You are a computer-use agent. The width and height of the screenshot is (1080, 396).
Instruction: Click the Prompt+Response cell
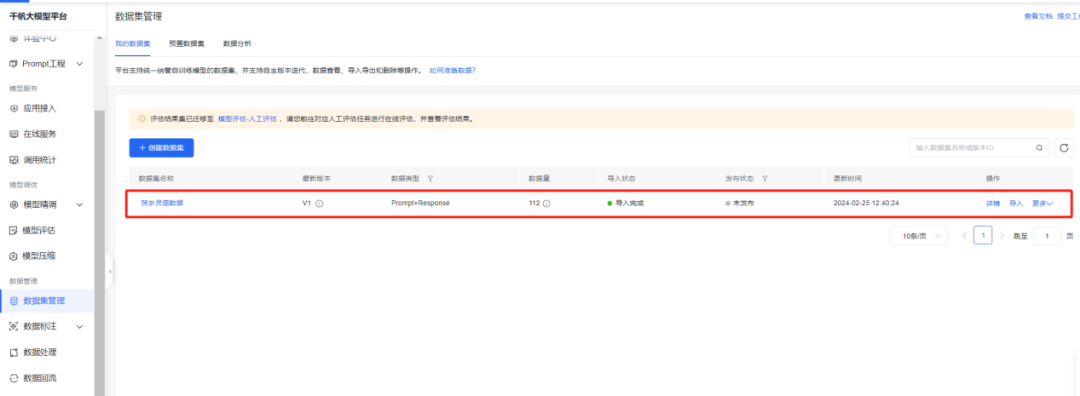[x=420, y=204]
